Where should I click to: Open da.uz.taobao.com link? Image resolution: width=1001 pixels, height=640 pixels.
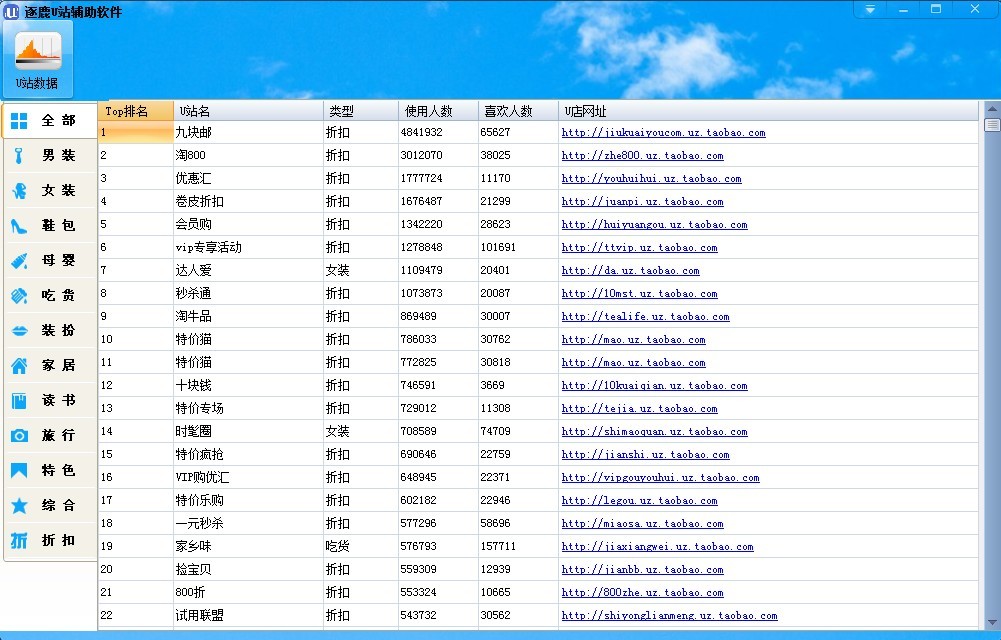pos(631,271)
